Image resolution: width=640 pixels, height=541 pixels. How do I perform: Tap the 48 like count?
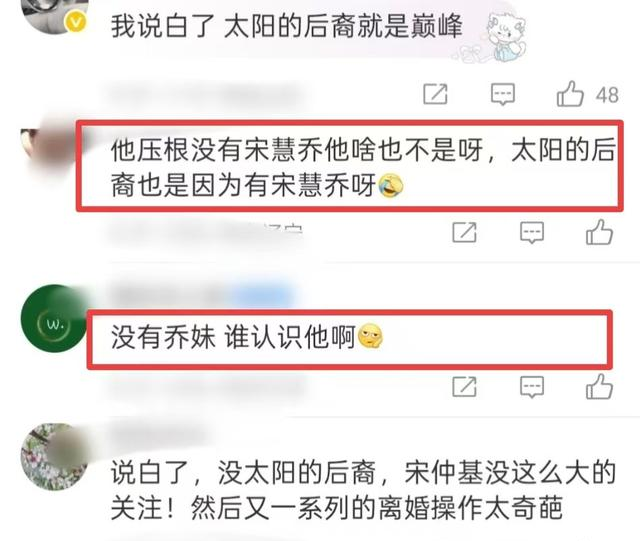pos(607,95)
